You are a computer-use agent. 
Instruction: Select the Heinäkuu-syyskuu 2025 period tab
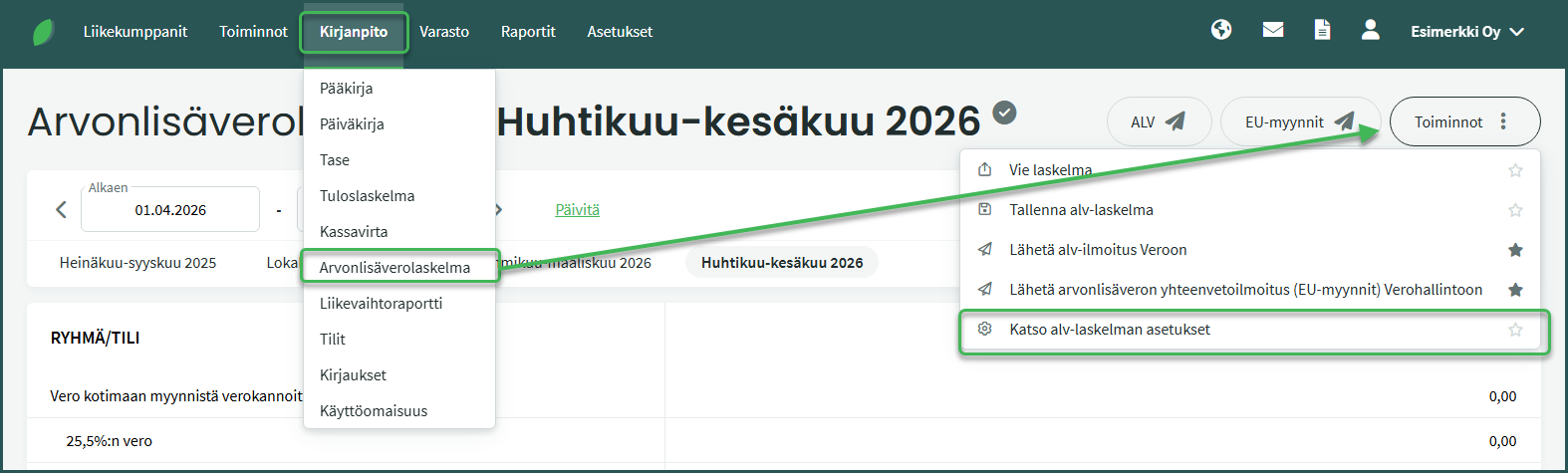[137, 263]
